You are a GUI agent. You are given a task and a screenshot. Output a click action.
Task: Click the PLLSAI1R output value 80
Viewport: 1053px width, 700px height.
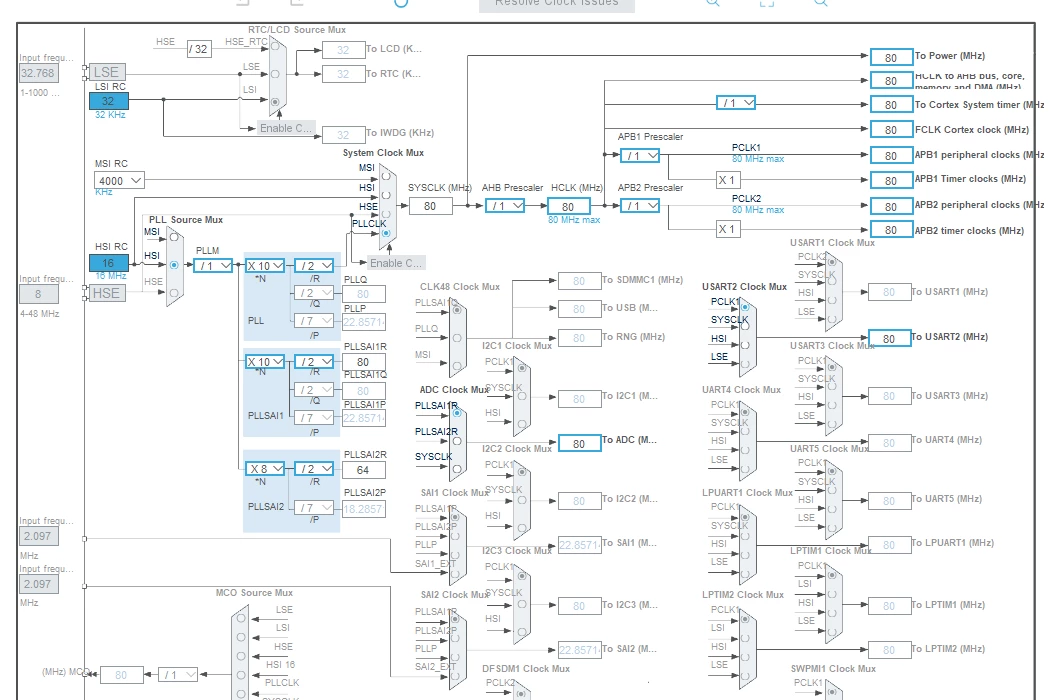click(x=363, y=361)
